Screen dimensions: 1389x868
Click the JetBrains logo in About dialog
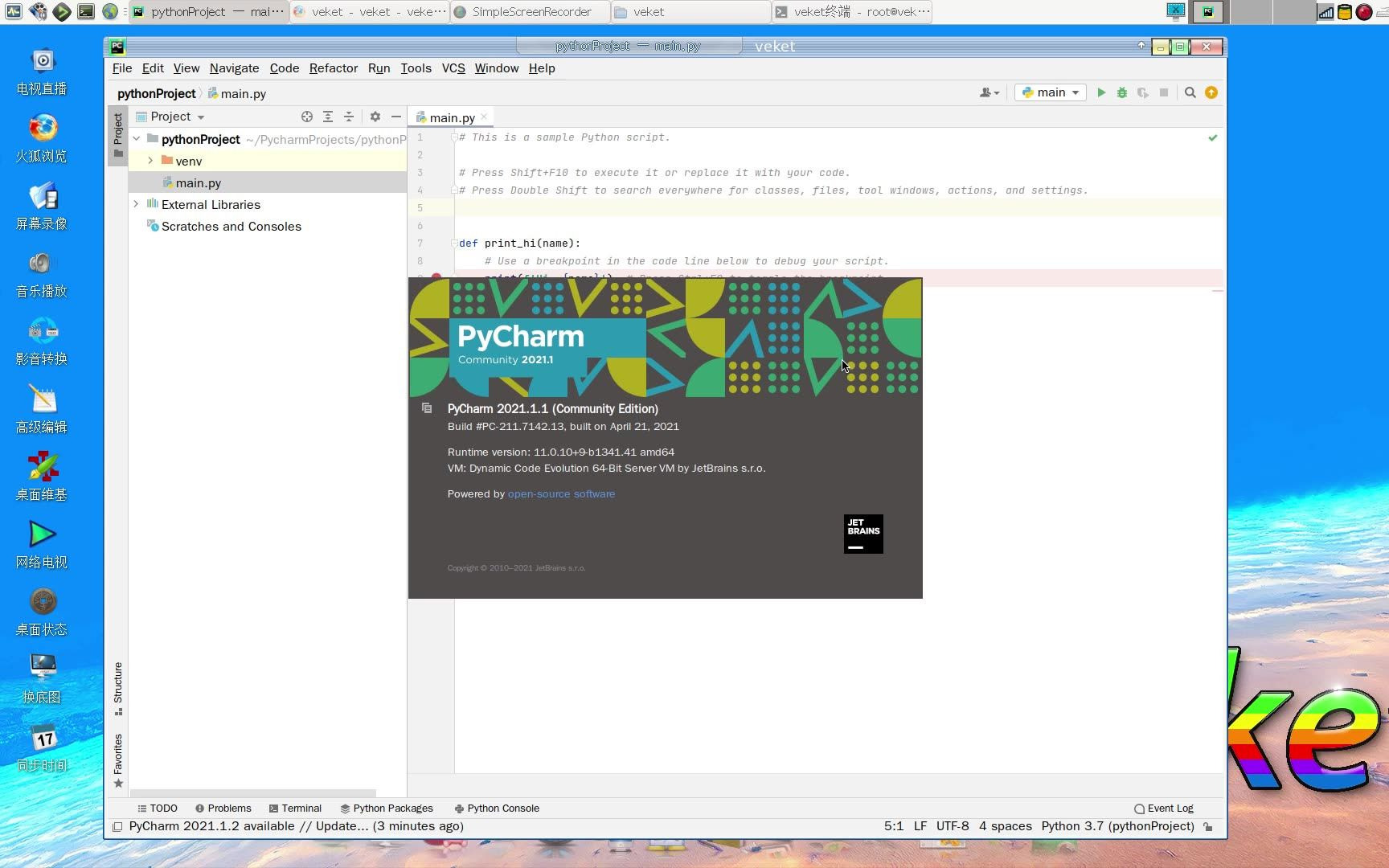click(863, 534)
